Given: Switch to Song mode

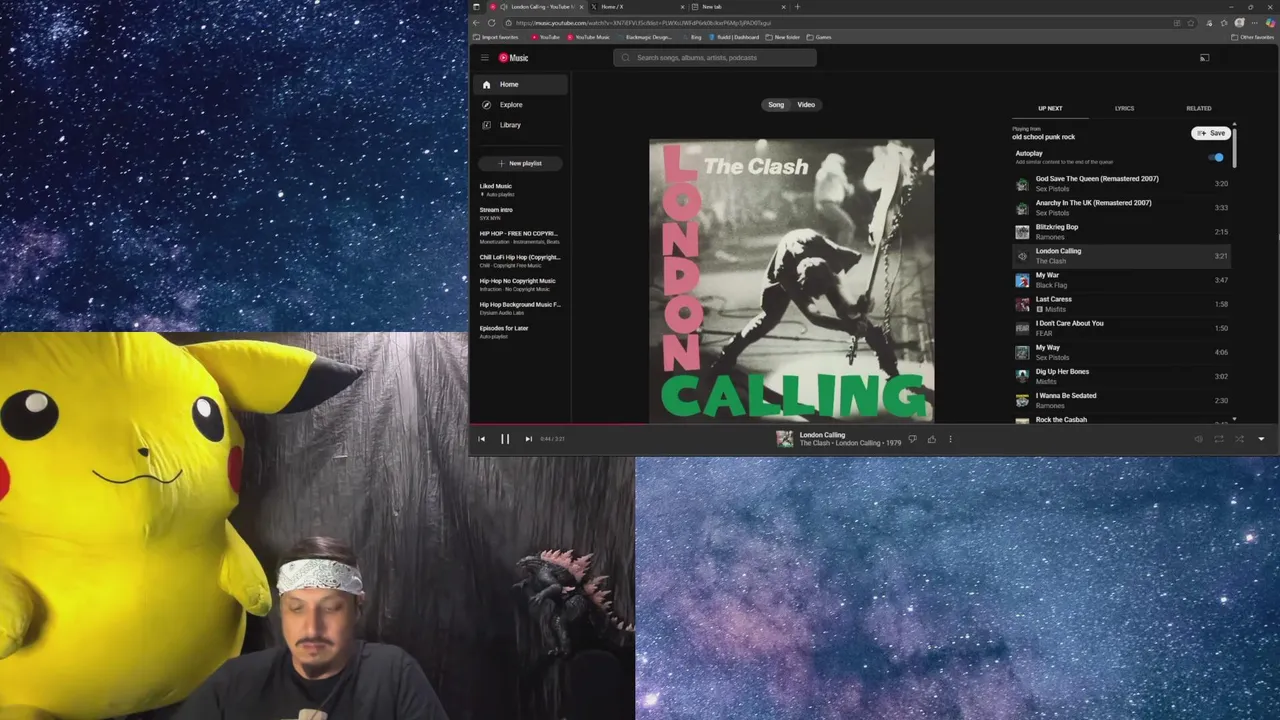Looking at the screenshot, I should pos(776,105).
